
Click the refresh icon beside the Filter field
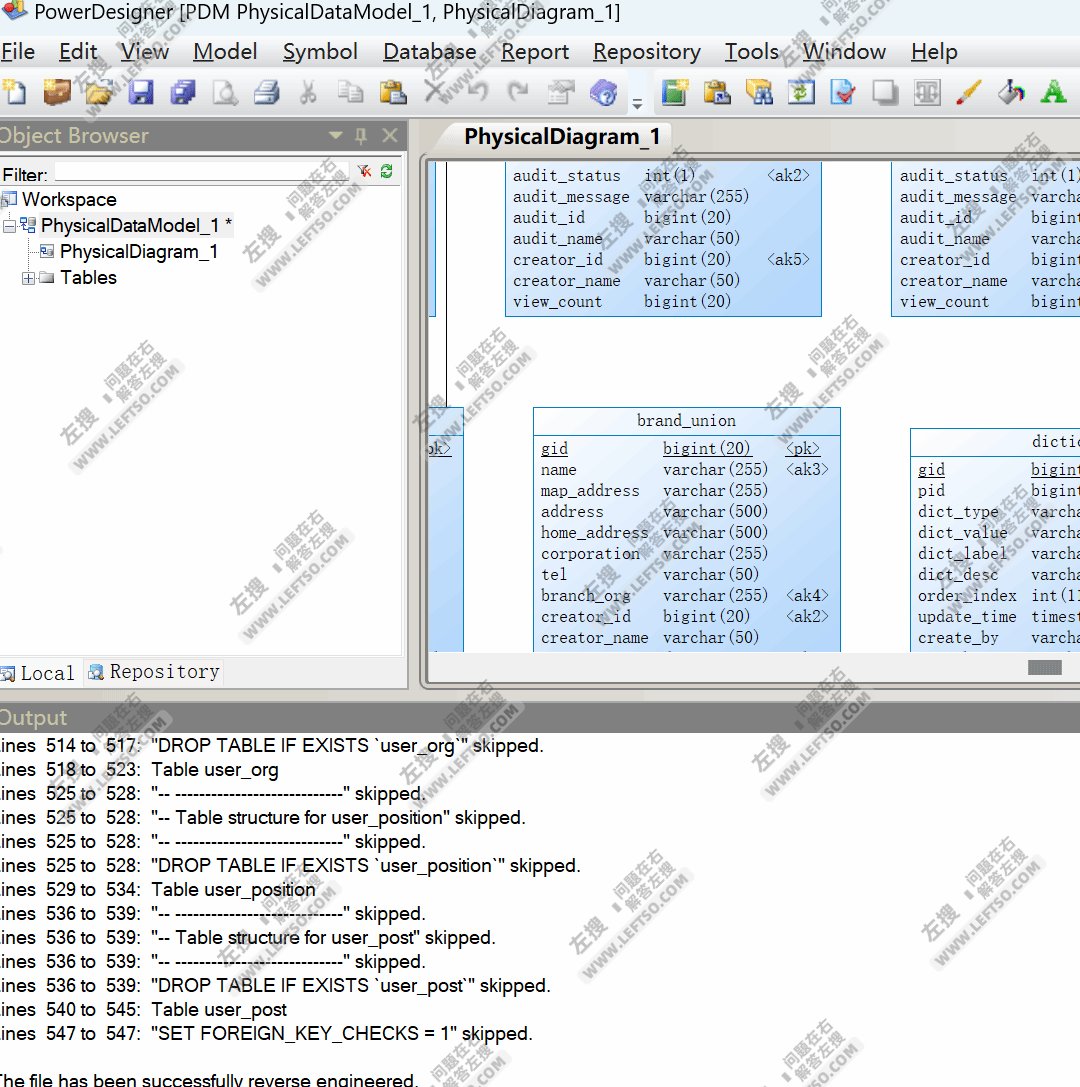pyautogui.click(x=386, y=170)
